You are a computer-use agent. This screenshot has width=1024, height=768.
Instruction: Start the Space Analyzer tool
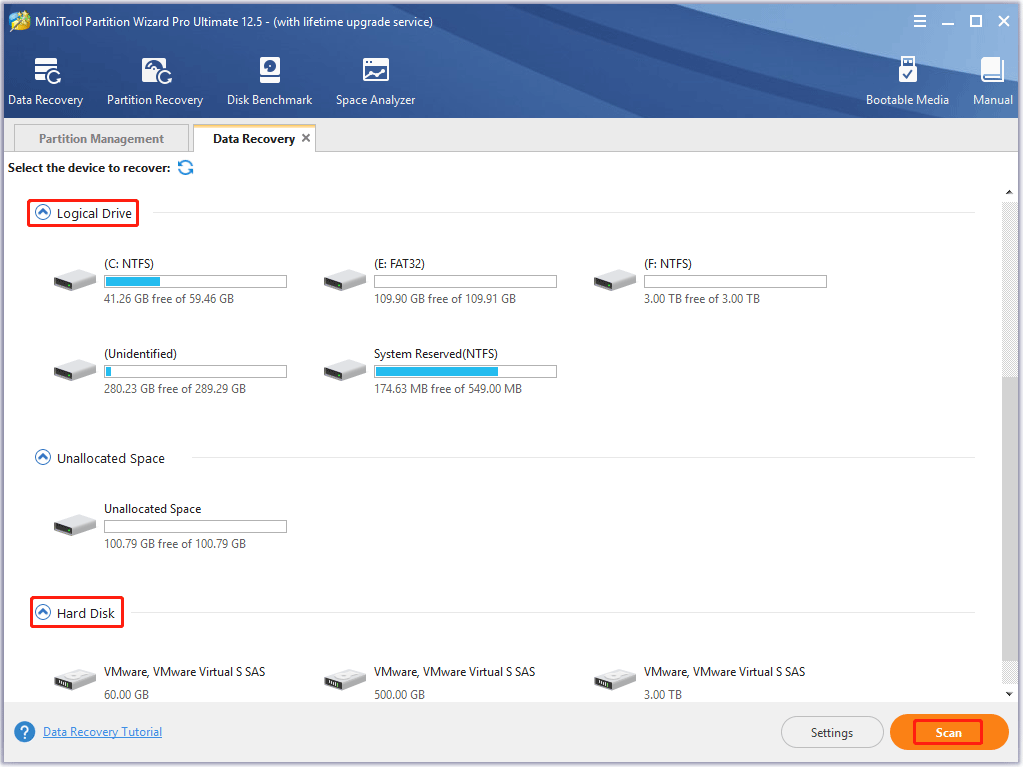pos(376,82)
